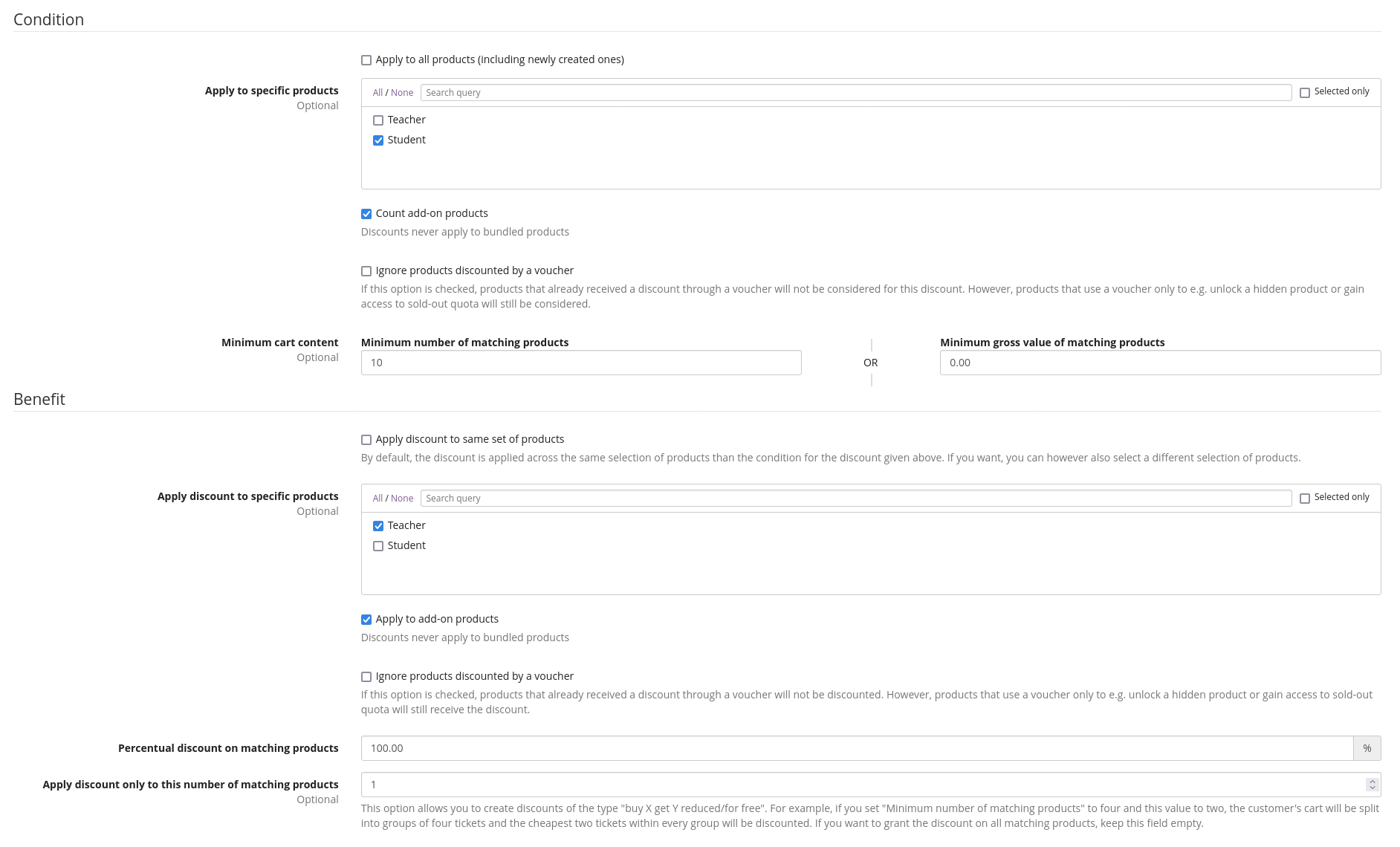The height and width of the screenshot is (847, 1400).
Task: Click the Minimum number of matching products field
Action: click(x=580, y=363)
